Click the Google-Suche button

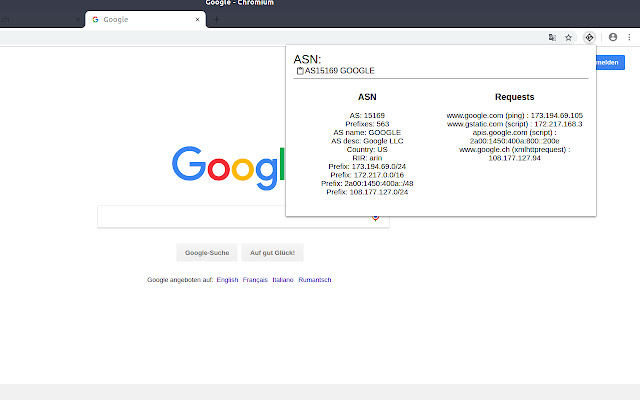pyautogui.click(x=207, y=253)
